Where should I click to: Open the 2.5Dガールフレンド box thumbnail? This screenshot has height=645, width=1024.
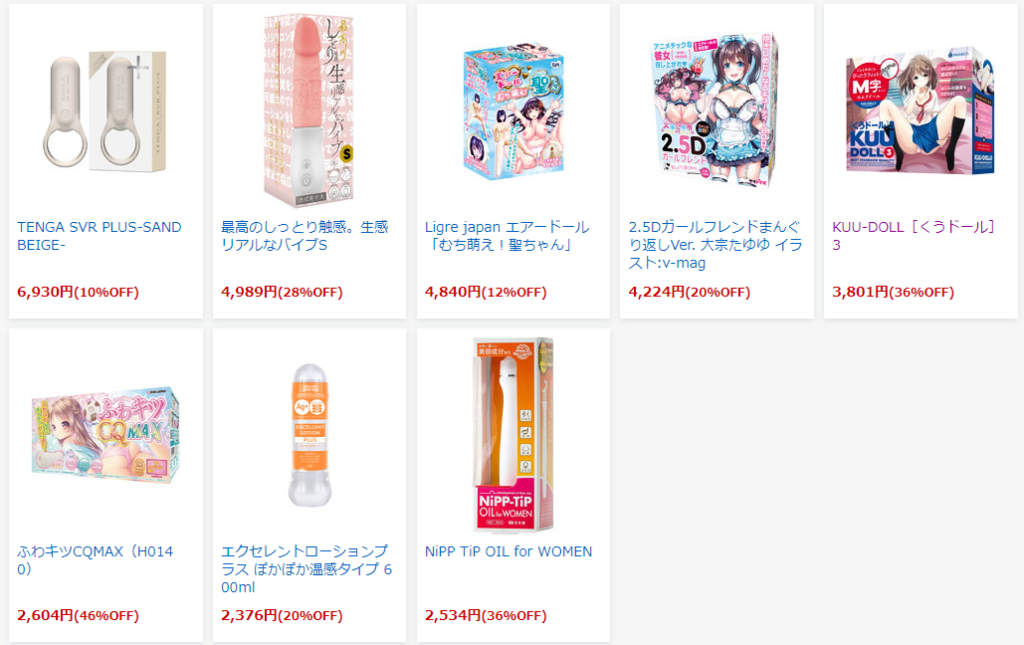click(x=716, y=110)
